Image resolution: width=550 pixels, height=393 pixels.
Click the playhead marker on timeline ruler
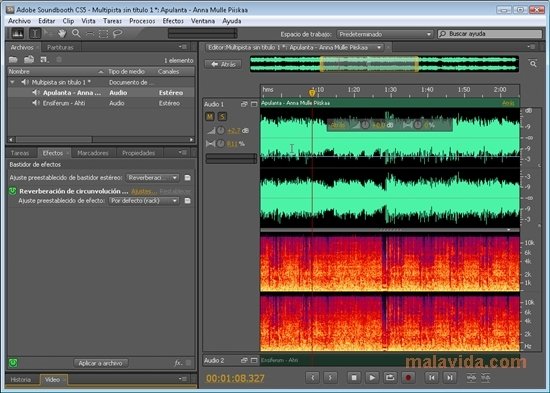(312, 93)
